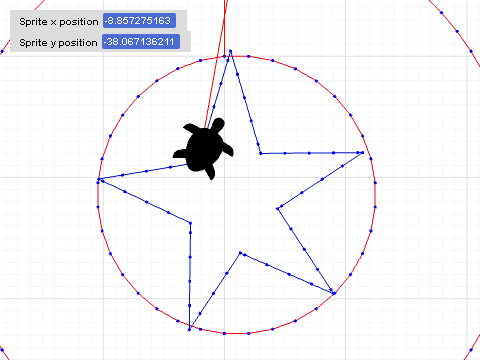Viewport: 480px width, 360px height.
Task: Click the 'Sprite x position' monitor label
Action: click(59, 22)
